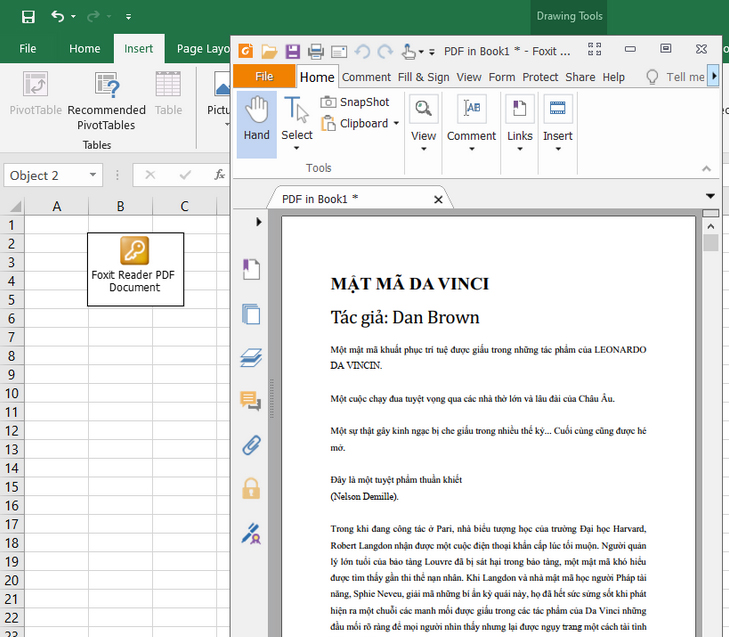Select column C header

(185, 206)
